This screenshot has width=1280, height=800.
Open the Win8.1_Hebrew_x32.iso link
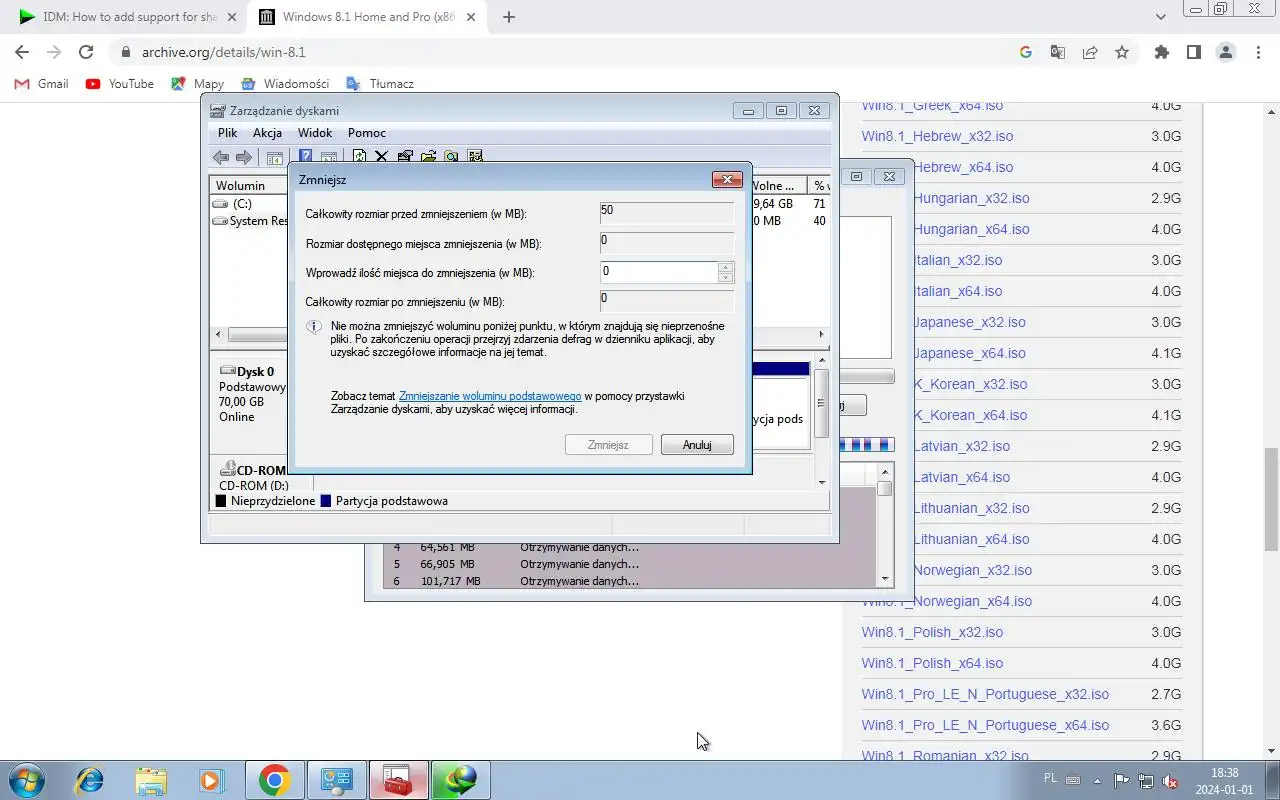click(x=937, y=136)
